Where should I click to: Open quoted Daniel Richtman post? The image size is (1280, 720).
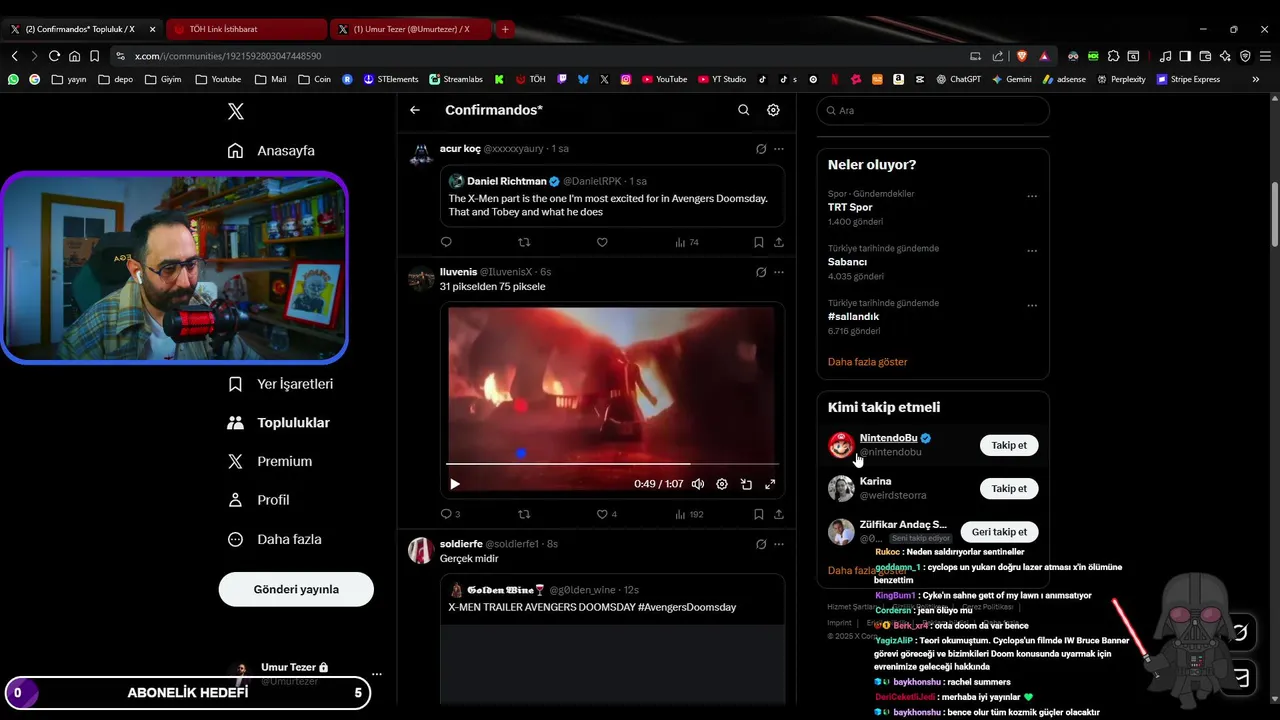pyautogui.click(x=612, y=196)
